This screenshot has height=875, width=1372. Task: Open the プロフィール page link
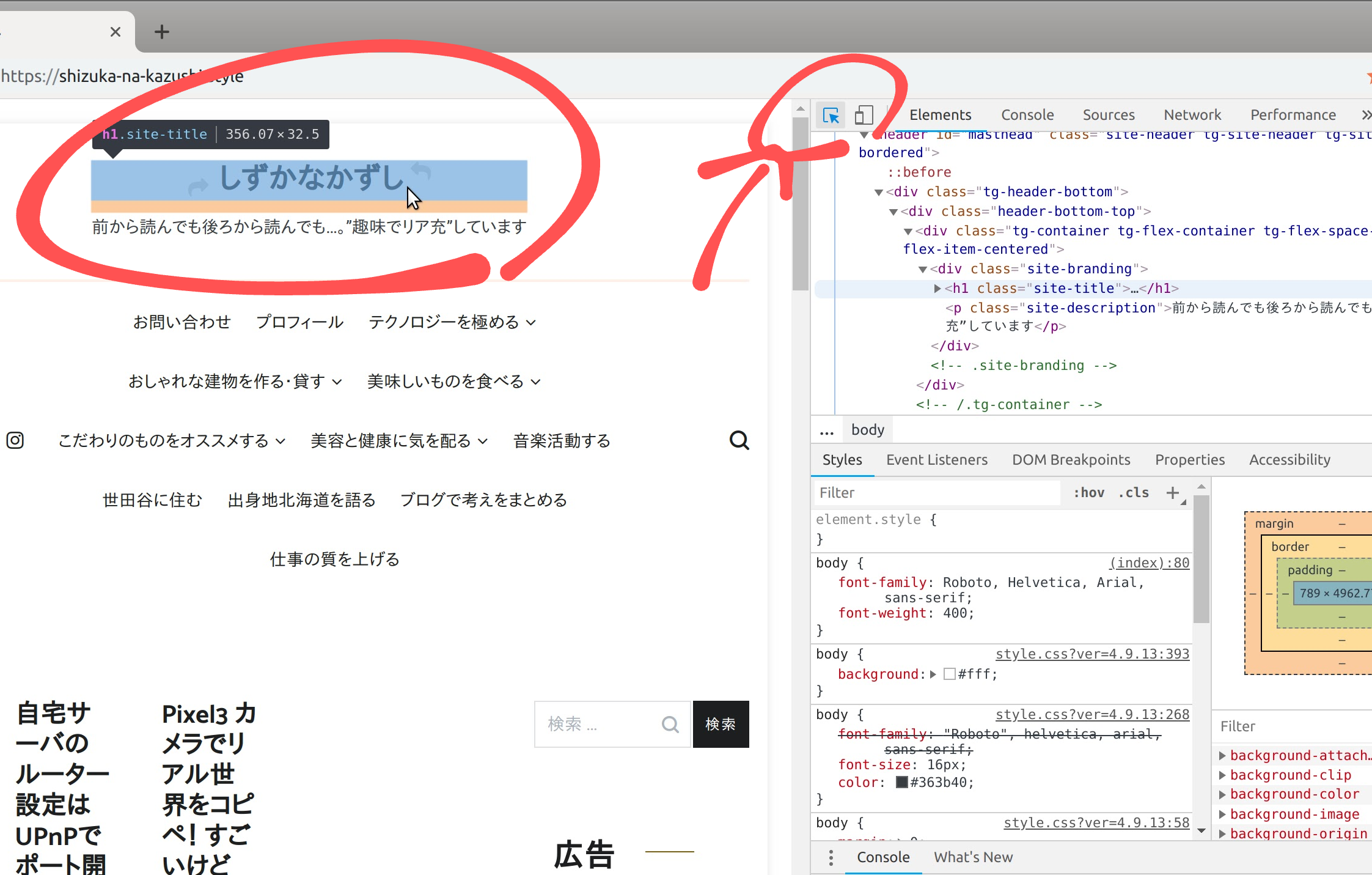tap(299, 322)
